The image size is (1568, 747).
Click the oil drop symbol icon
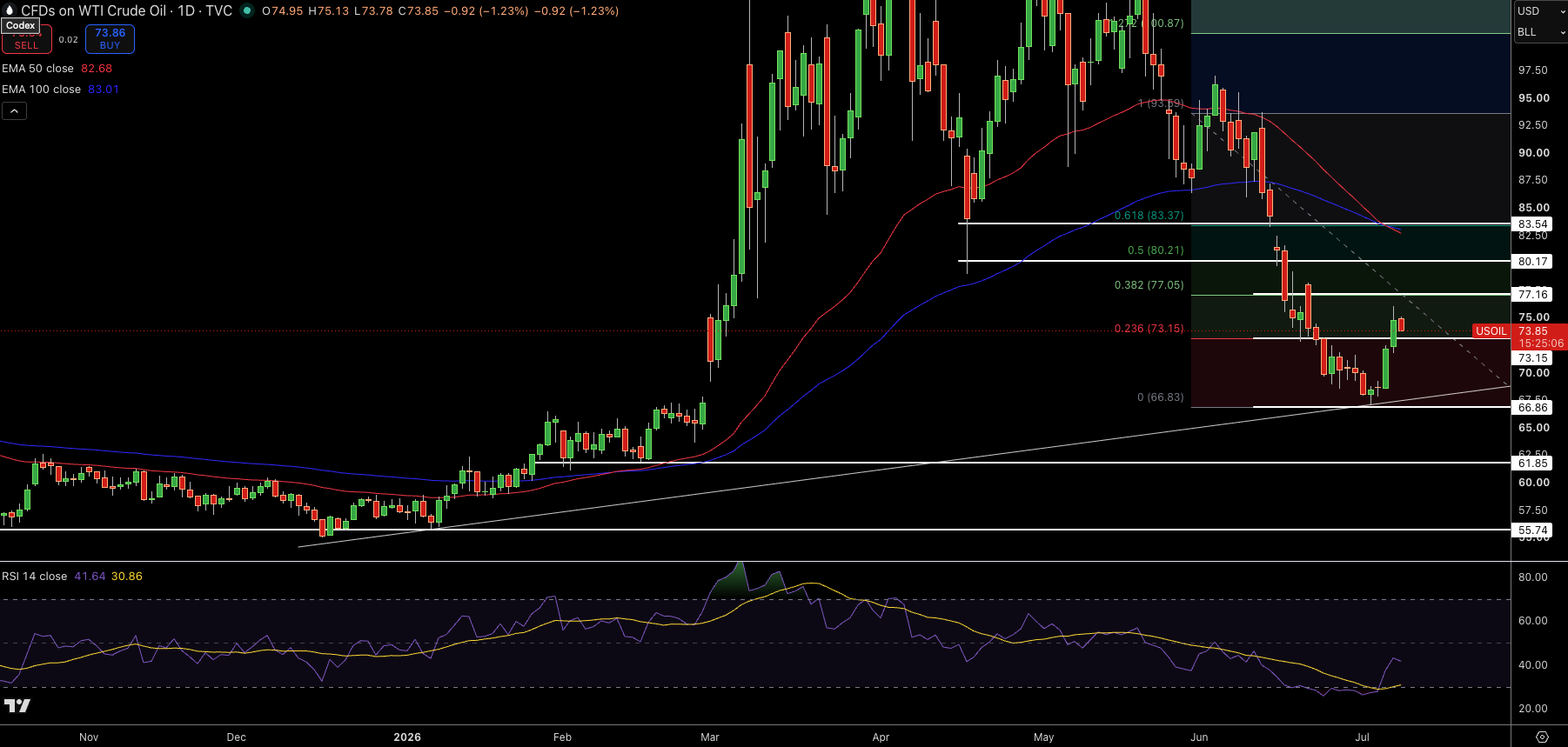point(10,10)
